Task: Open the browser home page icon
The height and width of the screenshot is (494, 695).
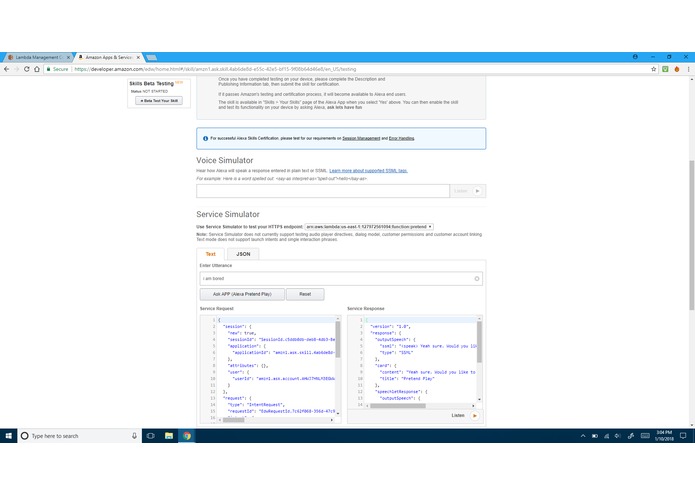Action: [x=37, y=69]
